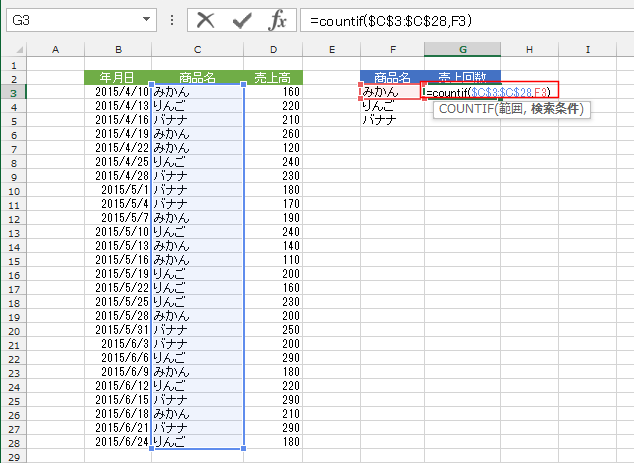Click inside the Name Box showing G3

[70, 20]
